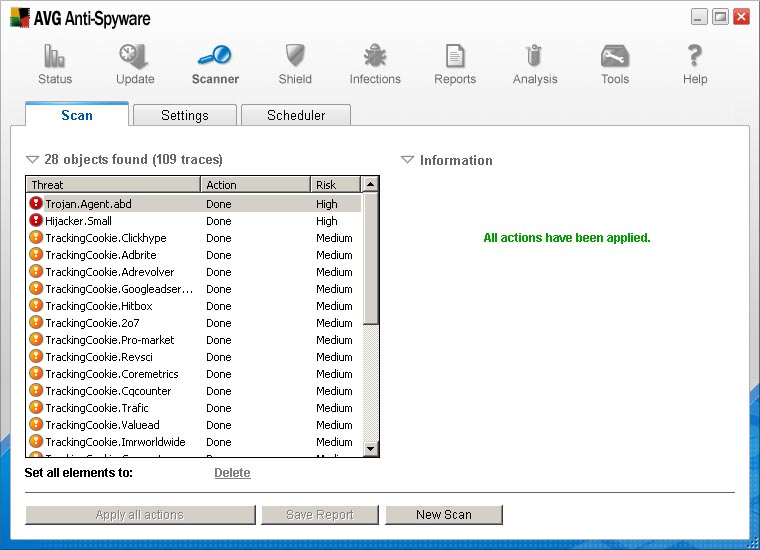Viewport: 760px width, 550px height.
Task: Click the AVG logo in title bar
Action: pos(19,18)
